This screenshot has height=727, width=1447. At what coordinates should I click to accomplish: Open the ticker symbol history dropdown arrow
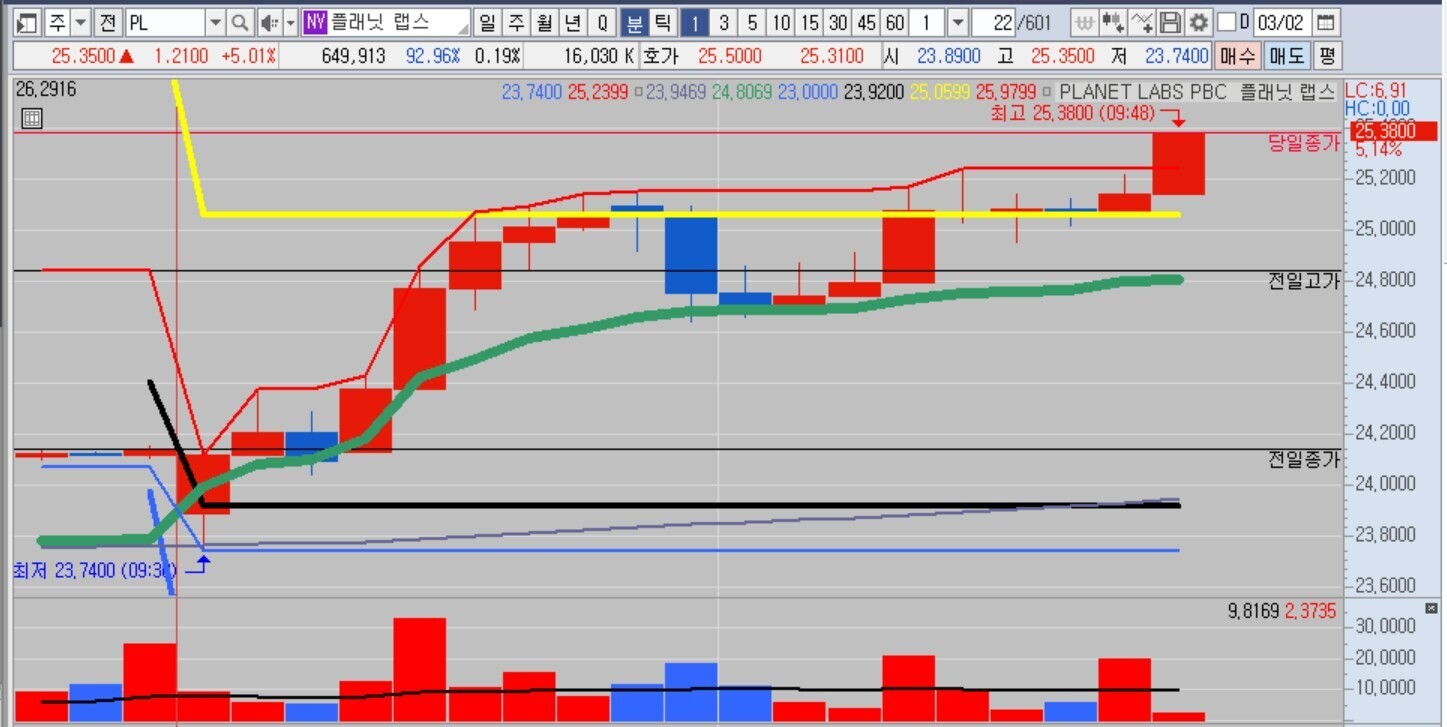coord(215,22)
